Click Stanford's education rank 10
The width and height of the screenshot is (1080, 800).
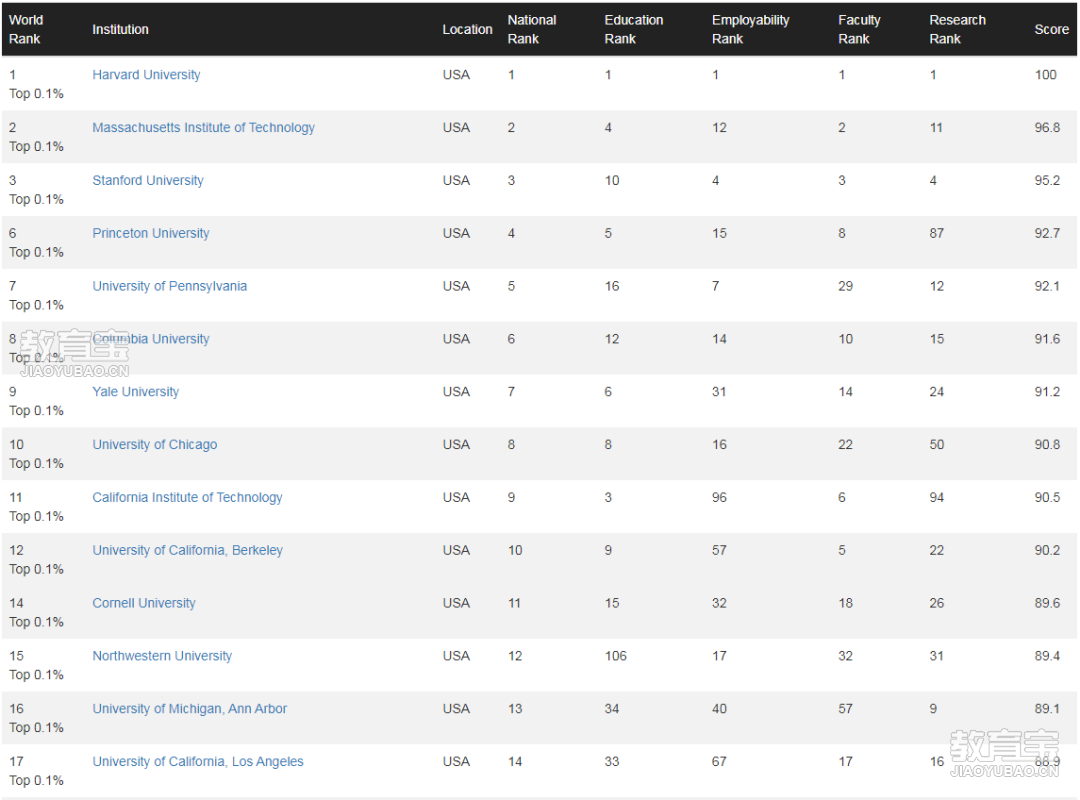point(612,181)
